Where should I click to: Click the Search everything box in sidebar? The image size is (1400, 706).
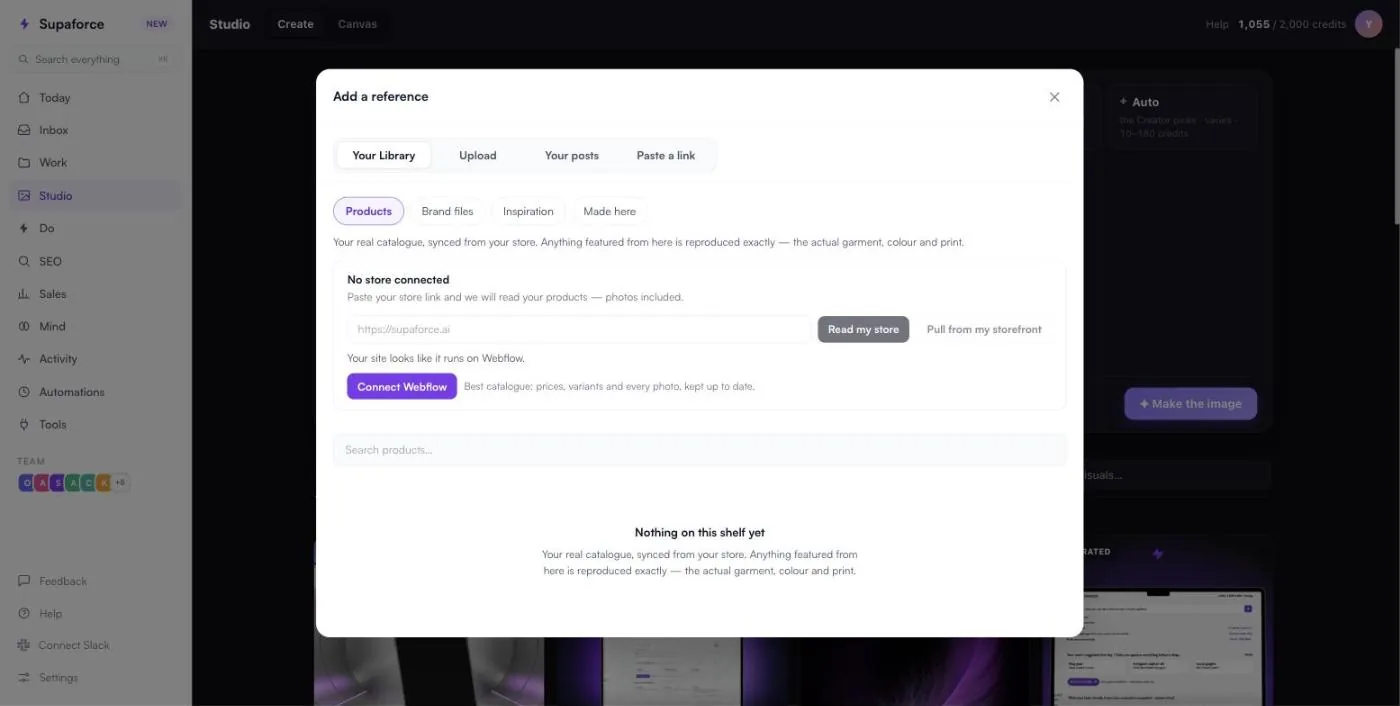[x=95, y=59]
